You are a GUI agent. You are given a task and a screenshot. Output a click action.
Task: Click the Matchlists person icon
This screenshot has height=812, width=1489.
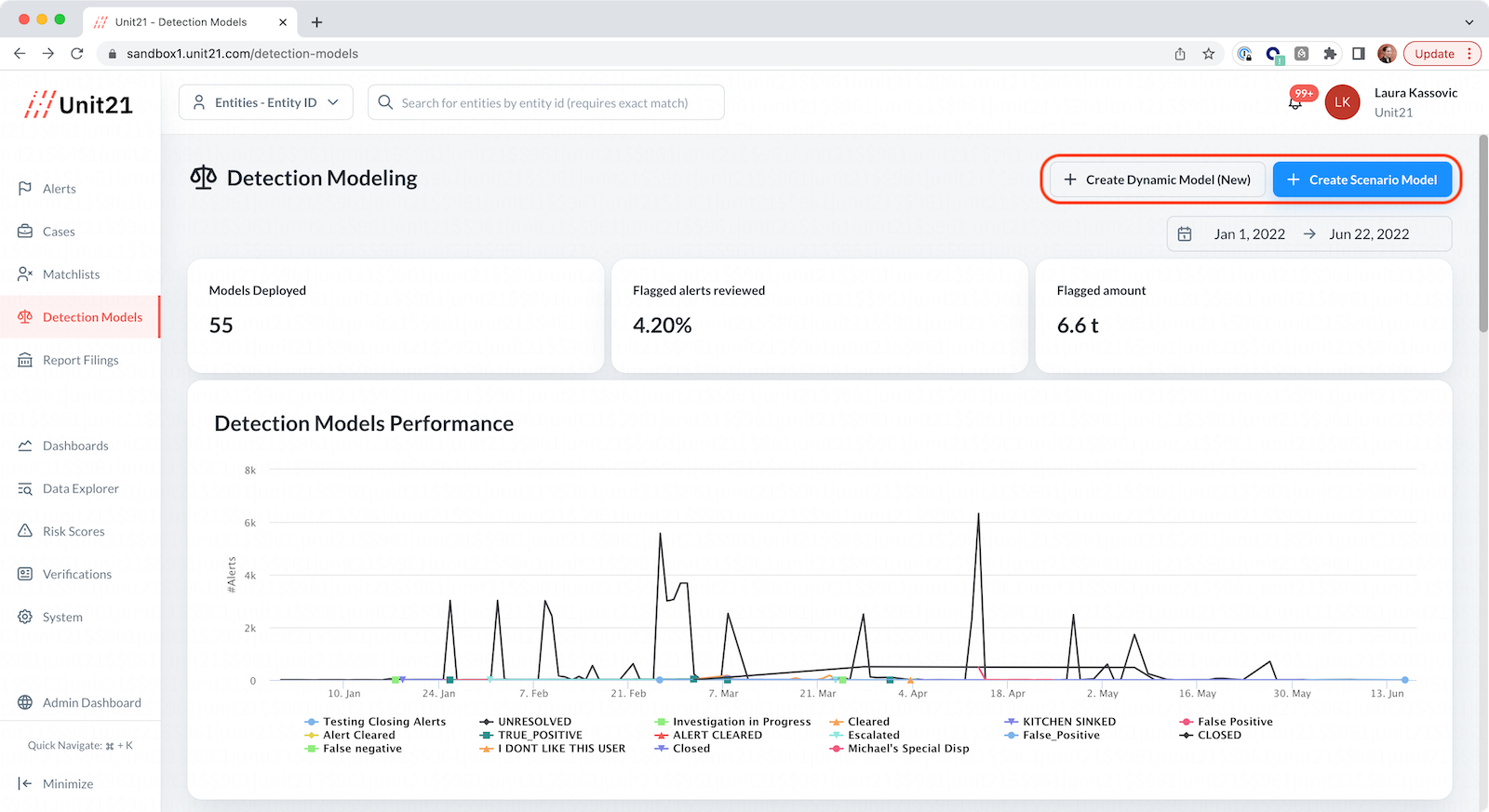[25, 274]
